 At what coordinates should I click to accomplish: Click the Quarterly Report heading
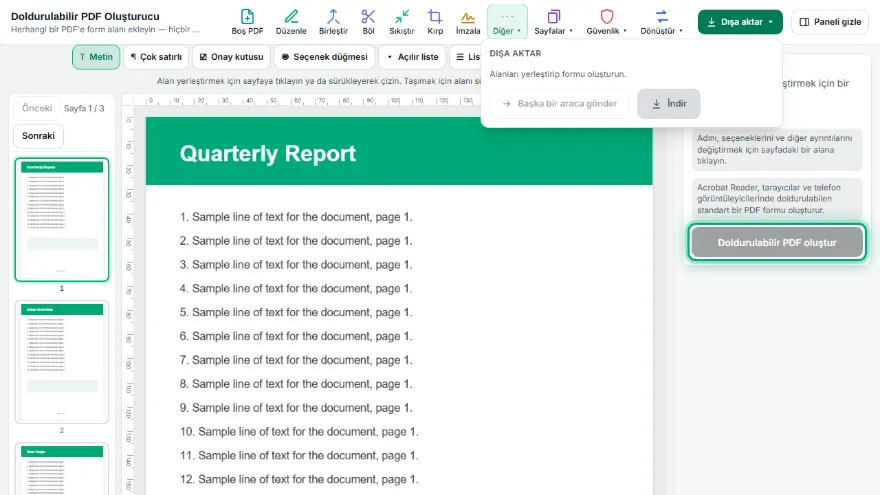point(268,153)
